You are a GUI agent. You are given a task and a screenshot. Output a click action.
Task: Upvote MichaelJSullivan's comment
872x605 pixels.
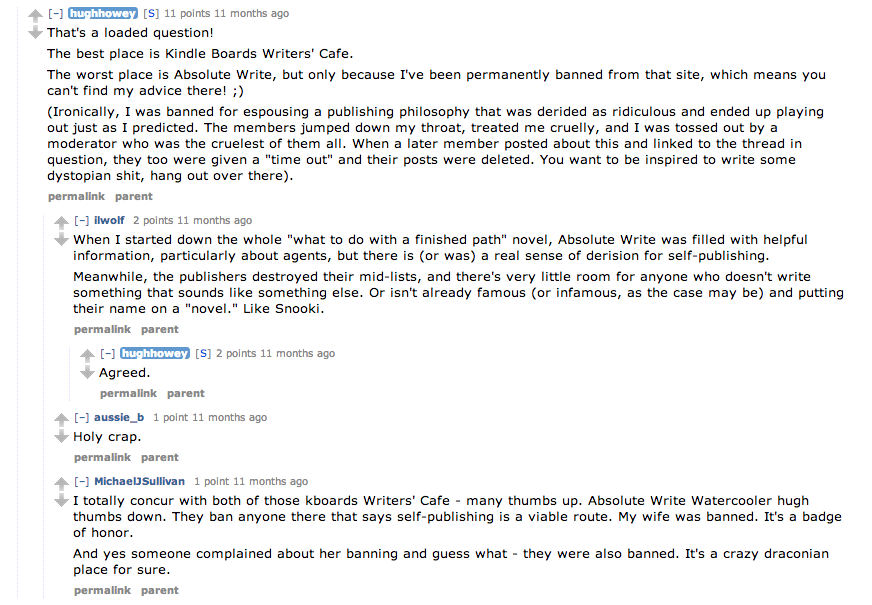tap(61, 483)
